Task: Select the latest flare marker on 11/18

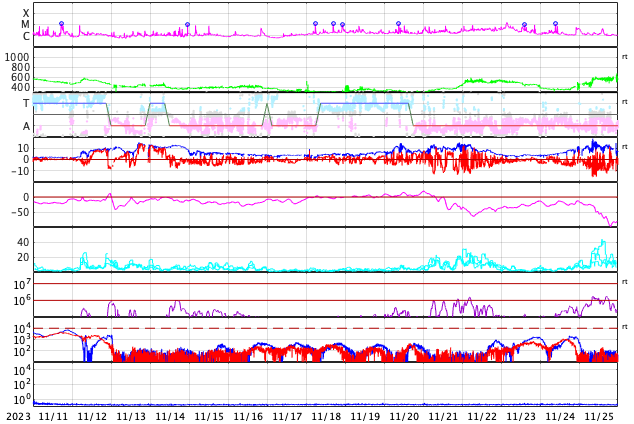Action: pos(342,25)
